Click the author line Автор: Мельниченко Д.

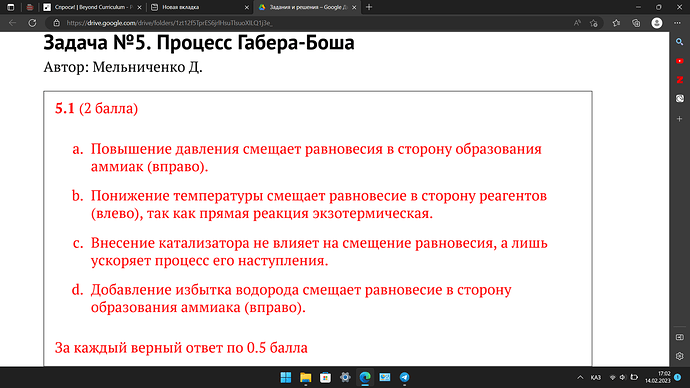(123, 67)
